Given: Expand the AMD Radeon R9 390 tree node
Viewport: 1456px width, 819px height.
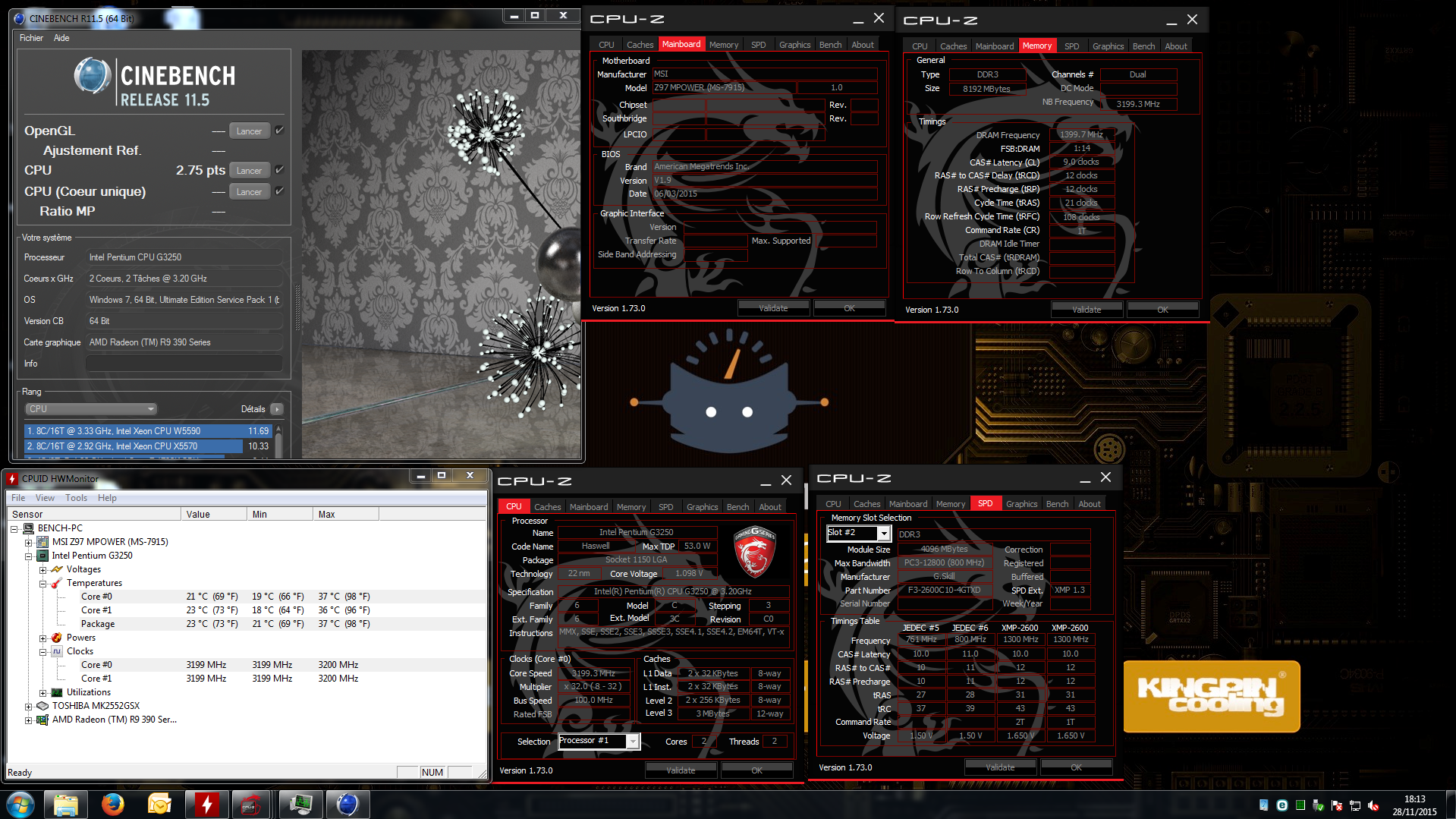Looking at the screenshot, I should (29, 720).
